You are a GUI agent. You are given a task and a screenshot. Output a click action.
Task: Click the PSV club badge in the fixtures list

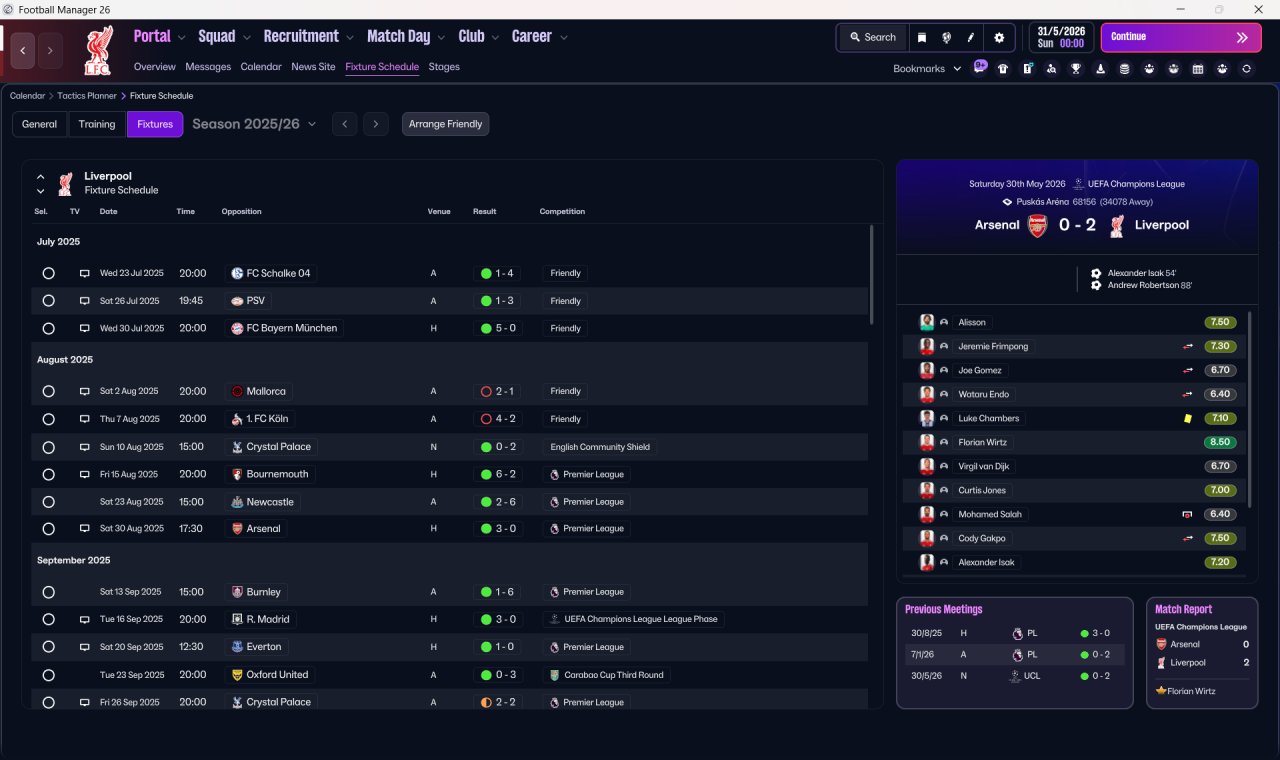click(x=237, y=301)
